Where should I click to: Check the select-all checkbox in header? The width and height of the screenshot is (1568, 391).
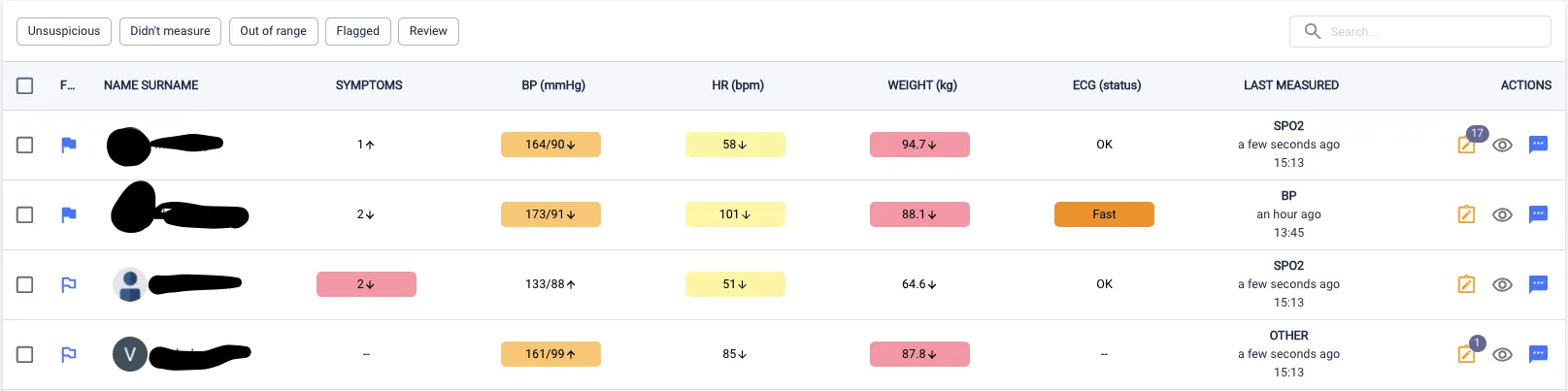25,85
